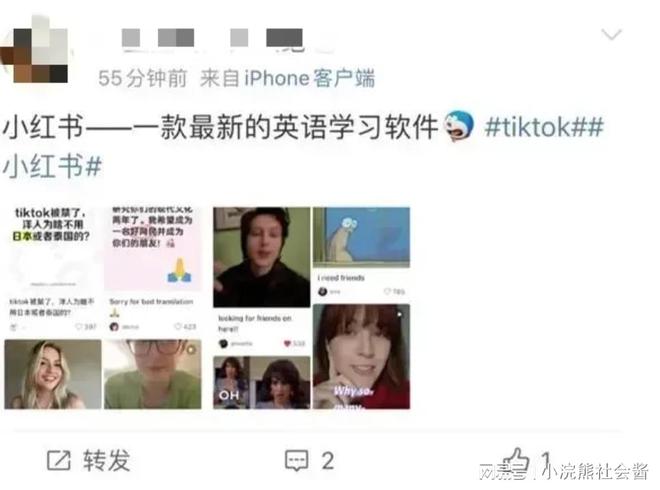Viewport: 660px width, 490px height.
Task: Open the comments bubble icon
Action: coord(297,460)
